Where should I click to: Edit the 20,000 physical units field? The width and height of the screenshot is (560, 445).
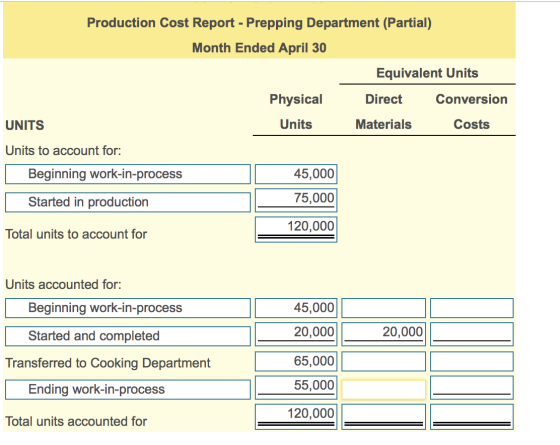(x=296, y=334)
